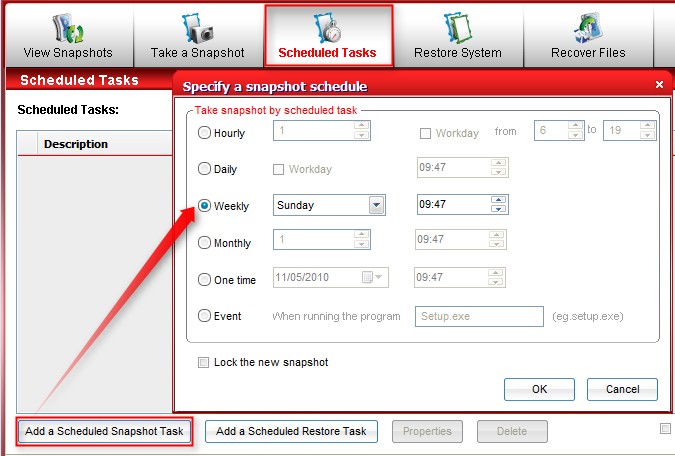The height and width of the screenshot is (456, 675).
Task: Click Cancel in schedule dialog
Action: tap(622, 389)
